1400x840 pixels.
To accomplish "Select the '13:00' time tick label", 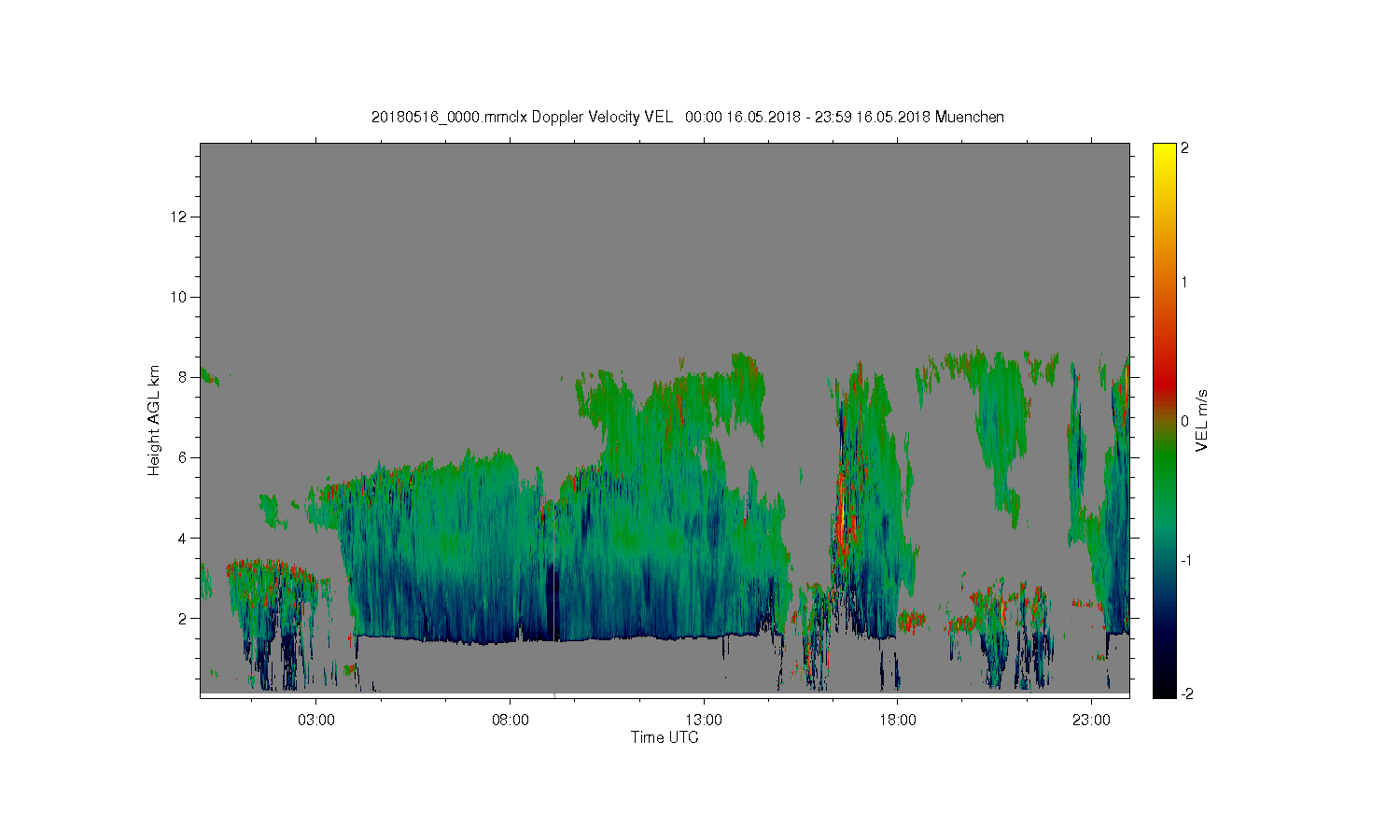I will click(x=704, y=721).
